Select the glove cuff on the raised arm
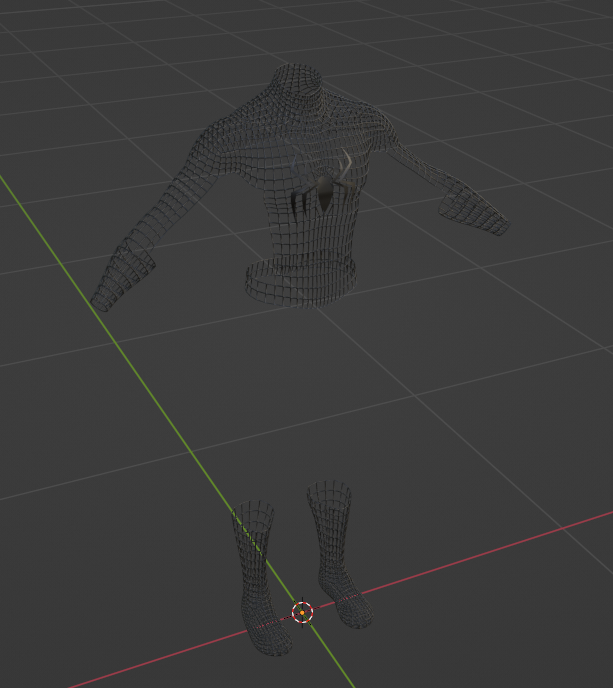 click(x=474, y=209)
